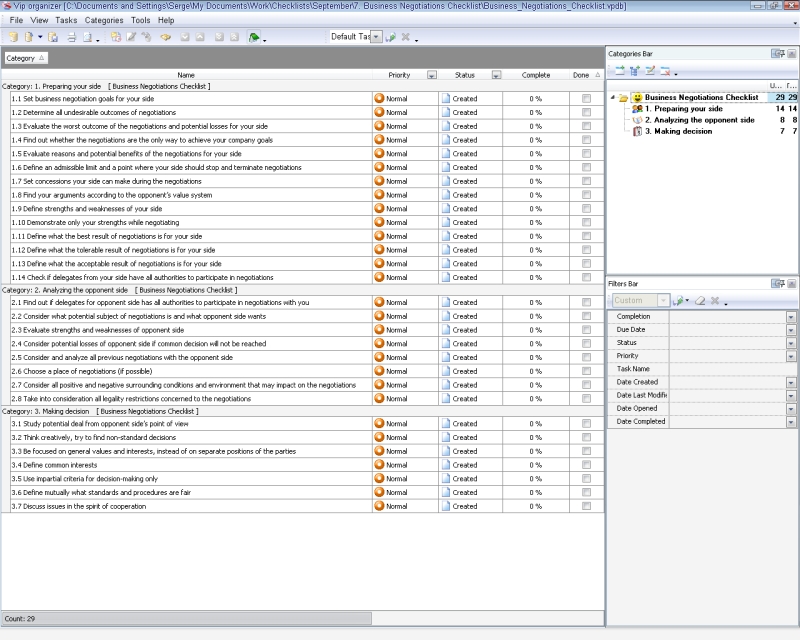Click the green flag icon in toolbar
The image size is (800, 640).
pyautogui.click(x=255, y=37)
